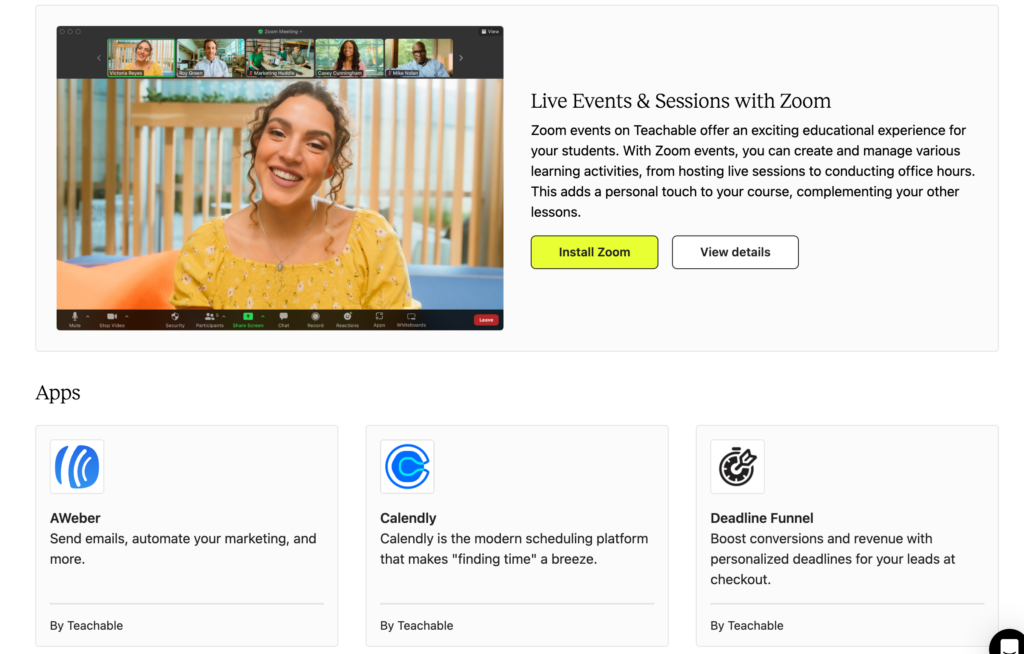1024x654 pixels.
Task: Expand the caret next to Participants
Action: point(224,316)
